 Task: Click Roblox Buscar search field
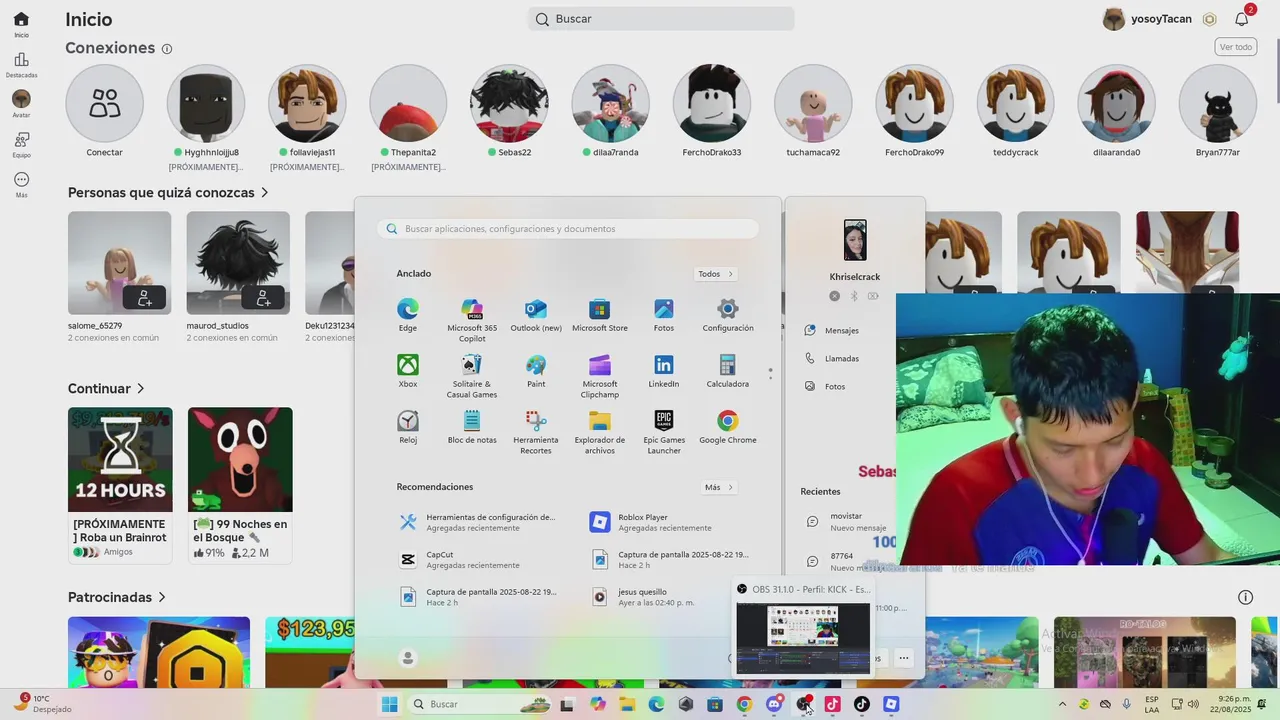click(x=661, y=19)
